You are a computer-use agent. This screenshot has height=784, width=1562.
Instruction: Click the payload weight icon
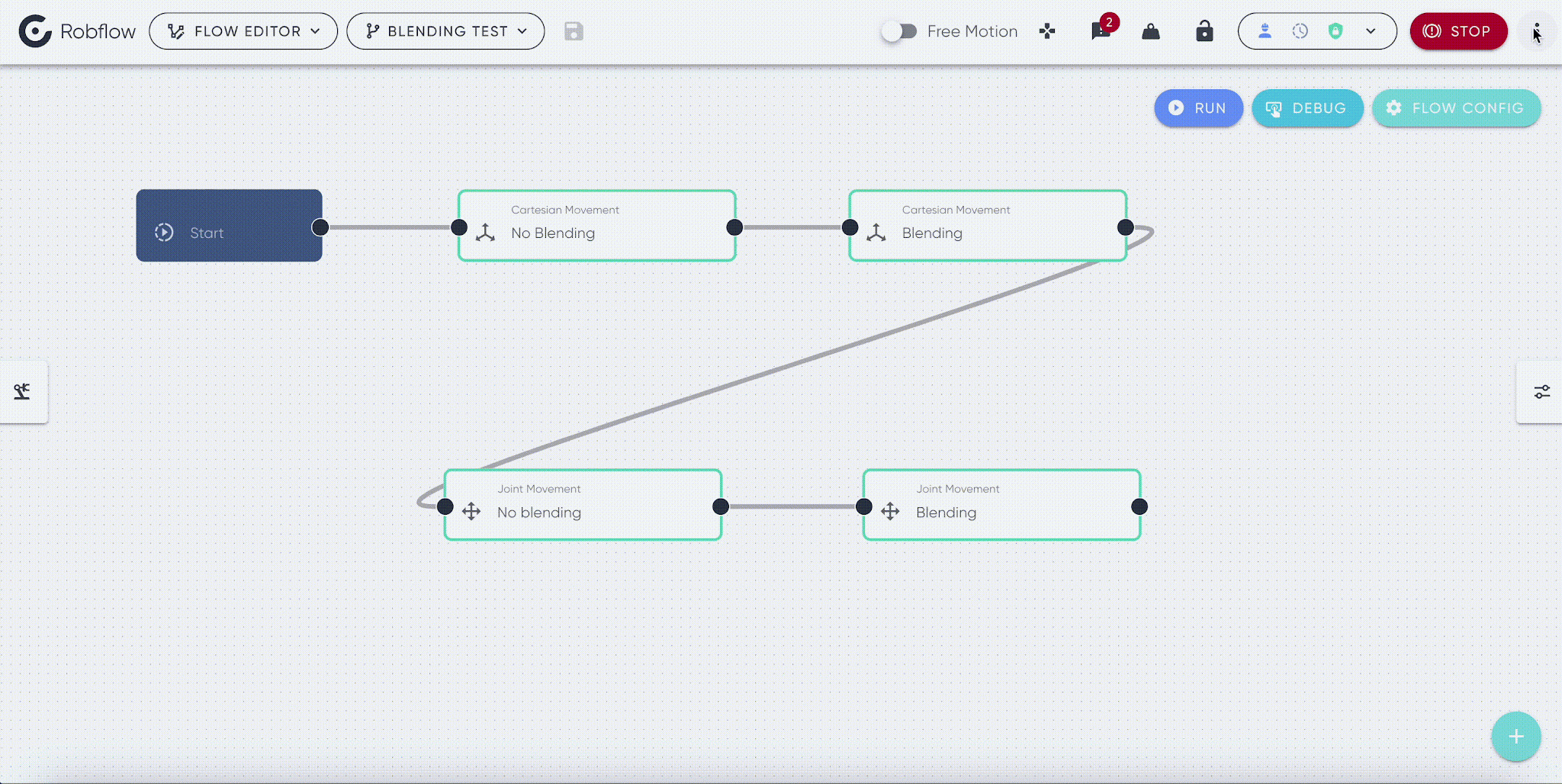tap(1151, 31)
